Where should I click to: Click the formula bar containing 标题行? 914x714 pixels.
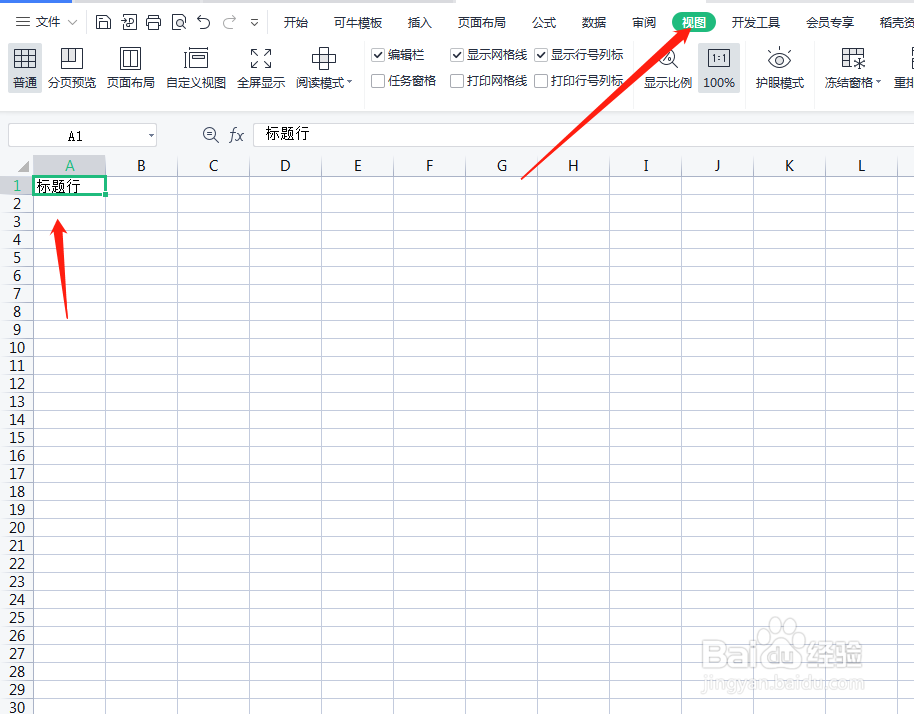point(583,135)
